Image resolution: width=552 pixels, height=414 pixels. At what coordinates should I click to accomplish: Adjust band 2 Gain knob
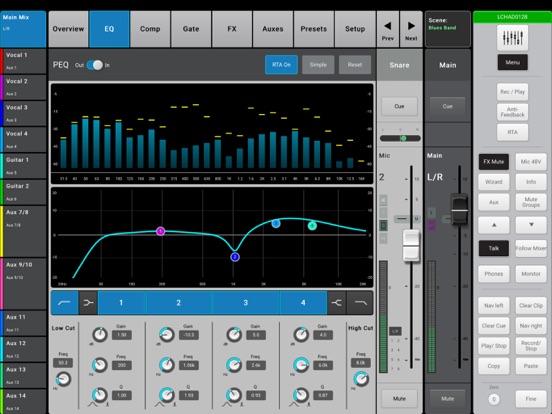pyautogui.click(x=167, y=334)
